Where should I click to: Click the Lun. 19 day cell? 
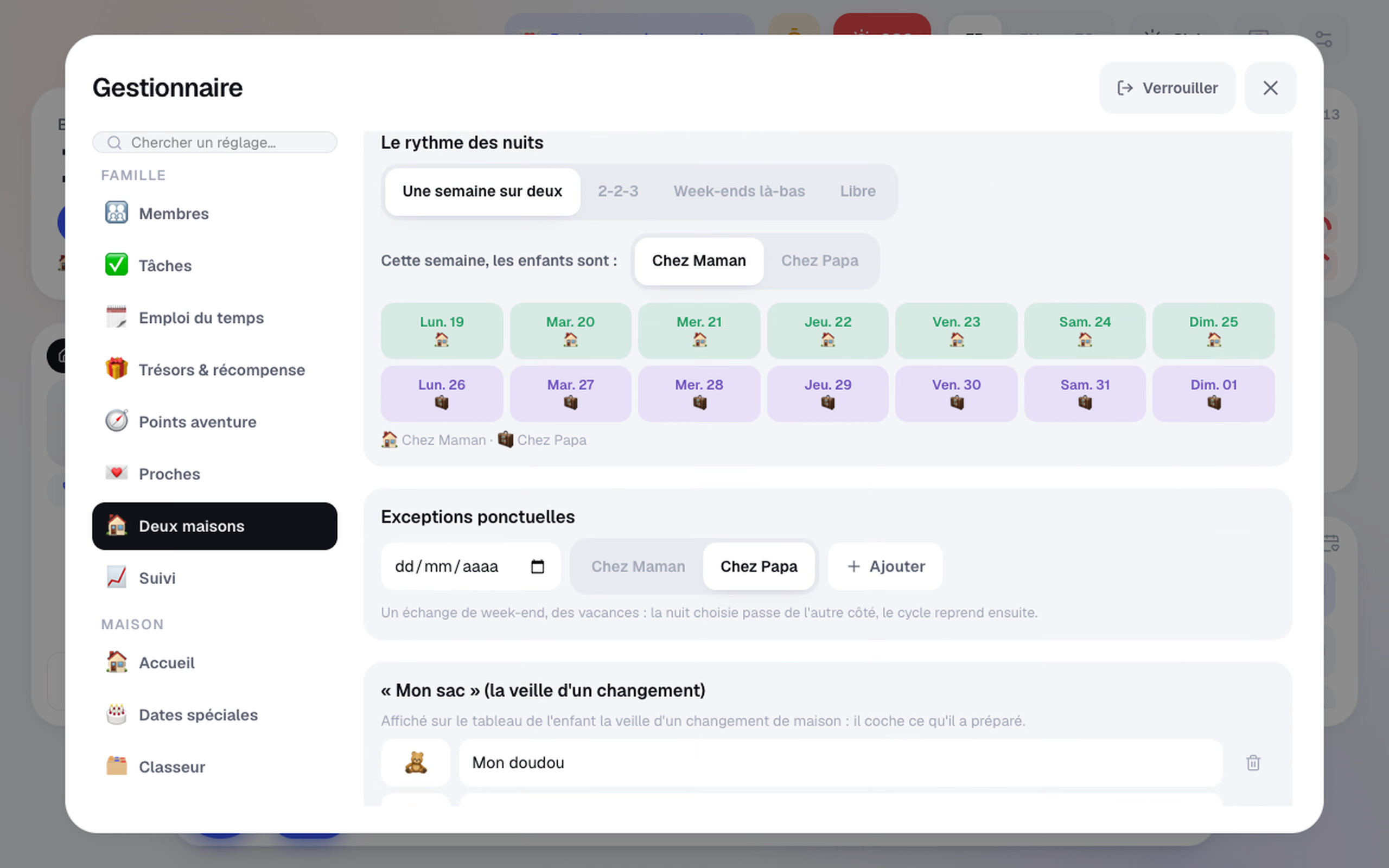coord(441,331)
